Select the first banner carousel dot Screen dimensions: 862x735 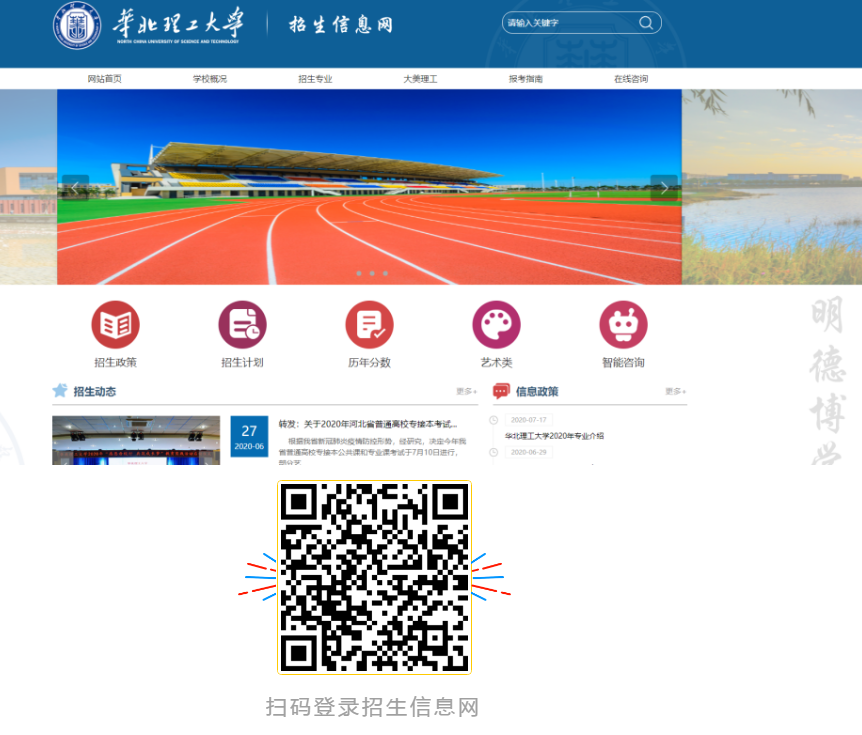[x=359, y=273]
